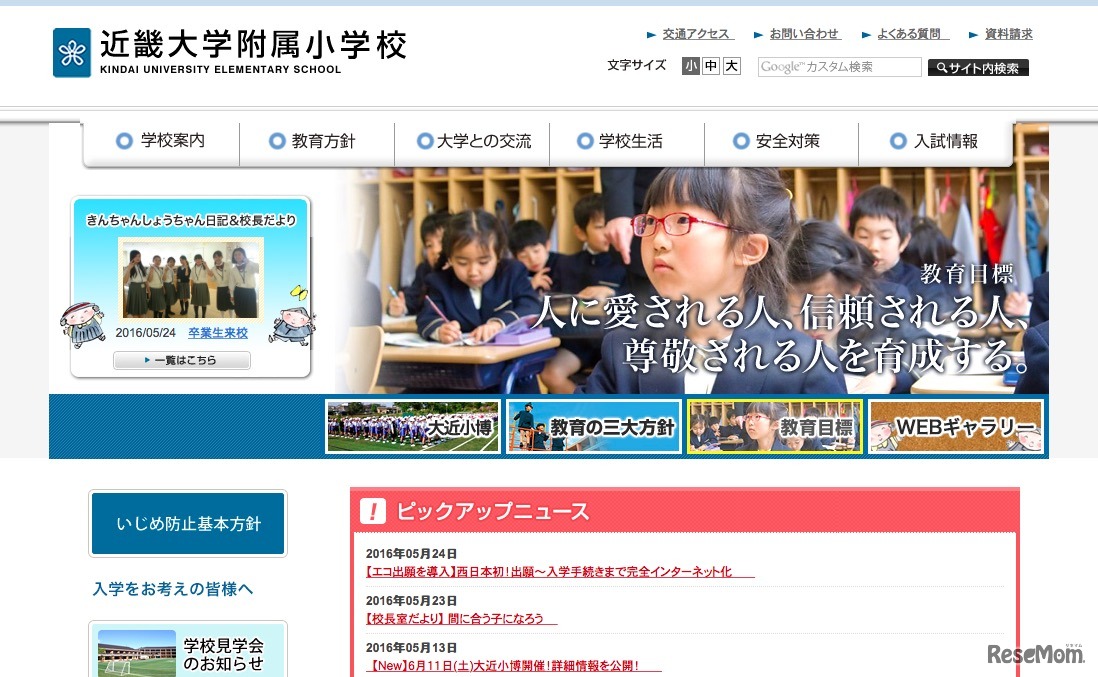This screenshot has width=1098, height=677.
Task: Open 資料請求 from the arrow link row
Action: click(1006, 33)
